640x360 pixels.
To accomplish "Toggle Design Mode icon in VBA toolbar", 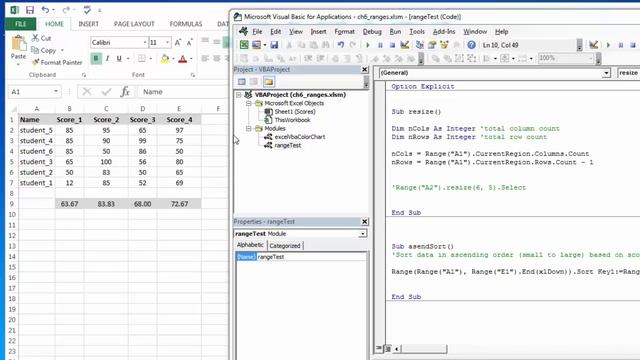I will tap(404, 45).
